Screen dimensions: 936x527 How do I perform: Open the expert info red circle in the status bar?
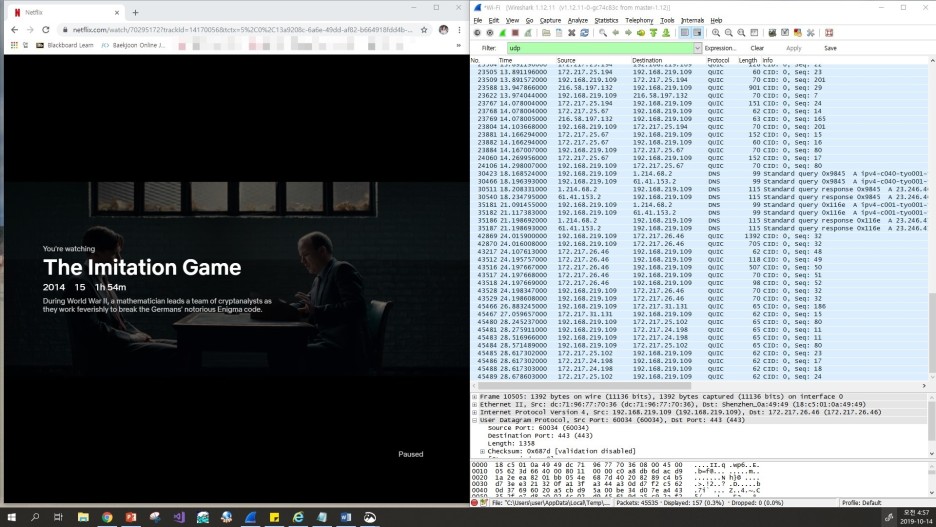pos(475,503)
